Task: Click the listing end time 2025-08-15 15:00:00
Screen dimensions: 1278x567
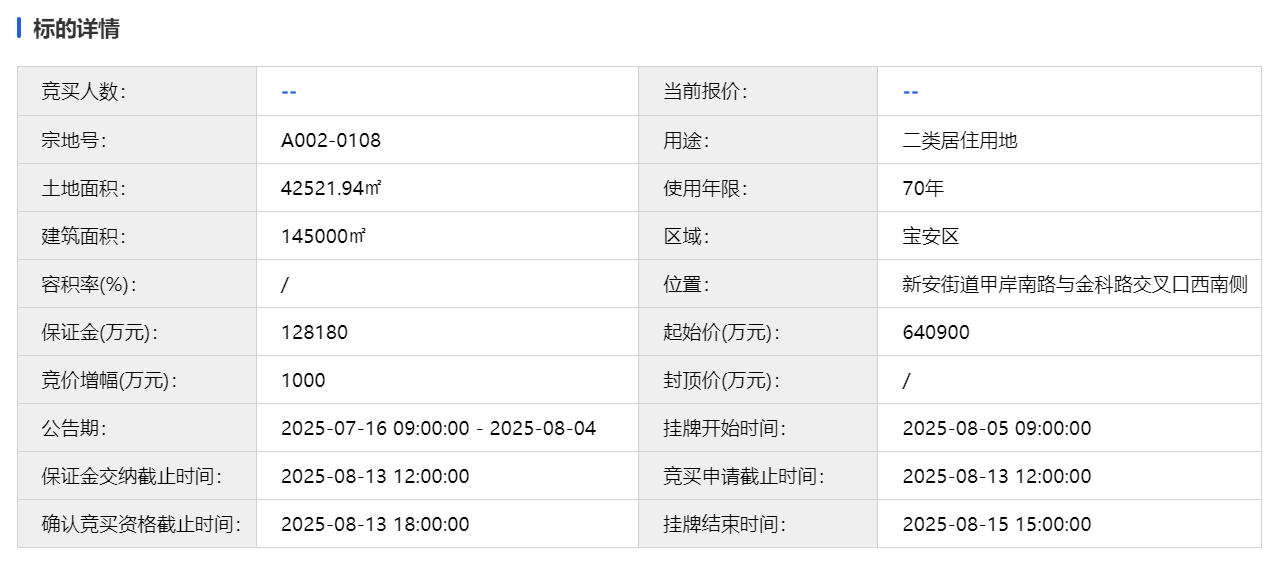Action: coord(997,524)
